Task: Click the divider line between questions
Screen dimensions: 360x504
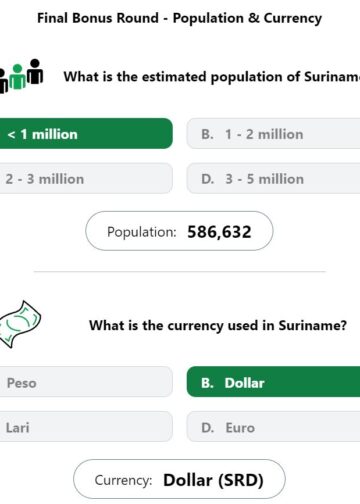Action: click(179, 271)
